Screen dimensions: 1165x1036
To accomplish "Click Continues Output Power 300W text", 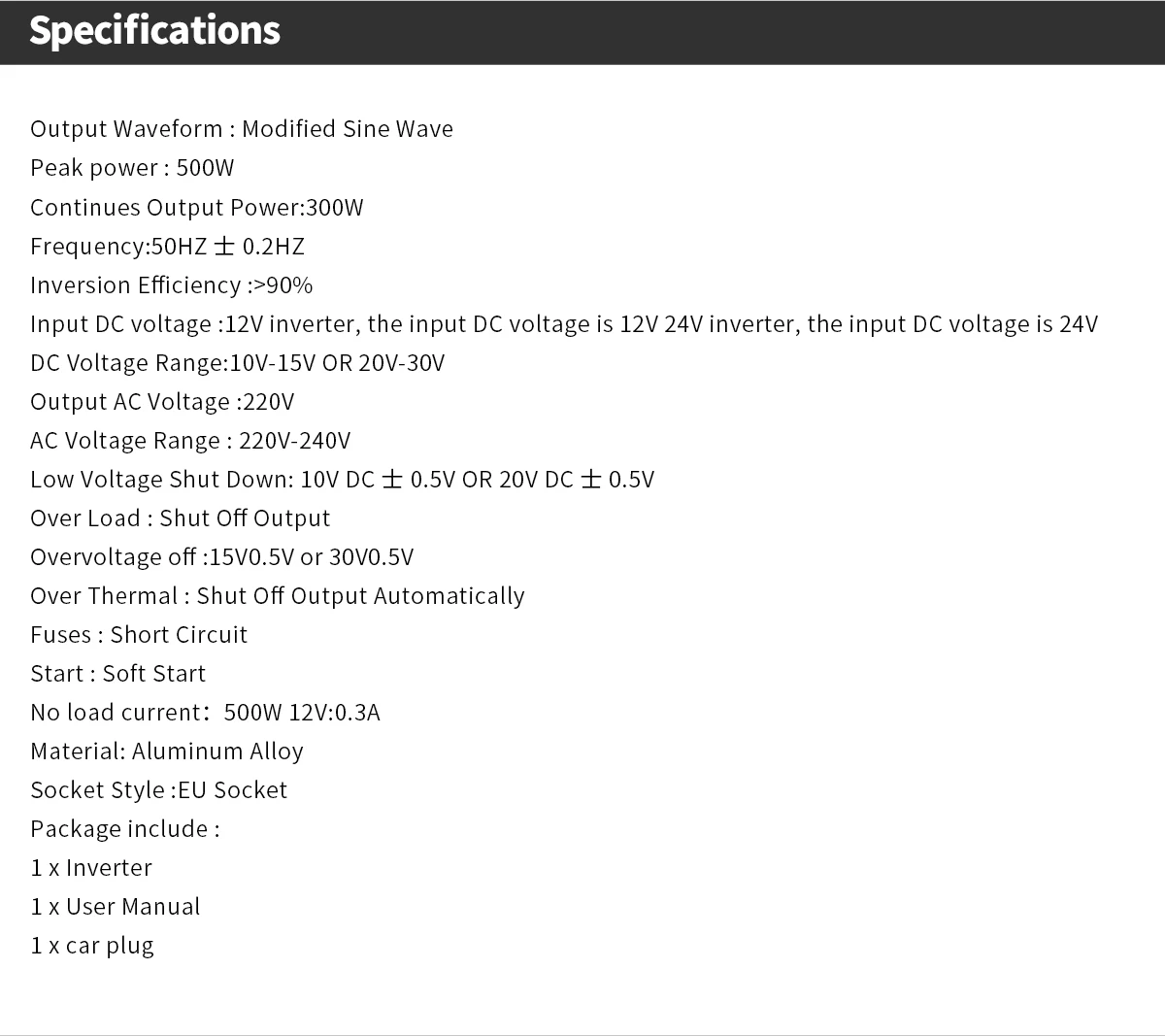I will tap(197, 208).
